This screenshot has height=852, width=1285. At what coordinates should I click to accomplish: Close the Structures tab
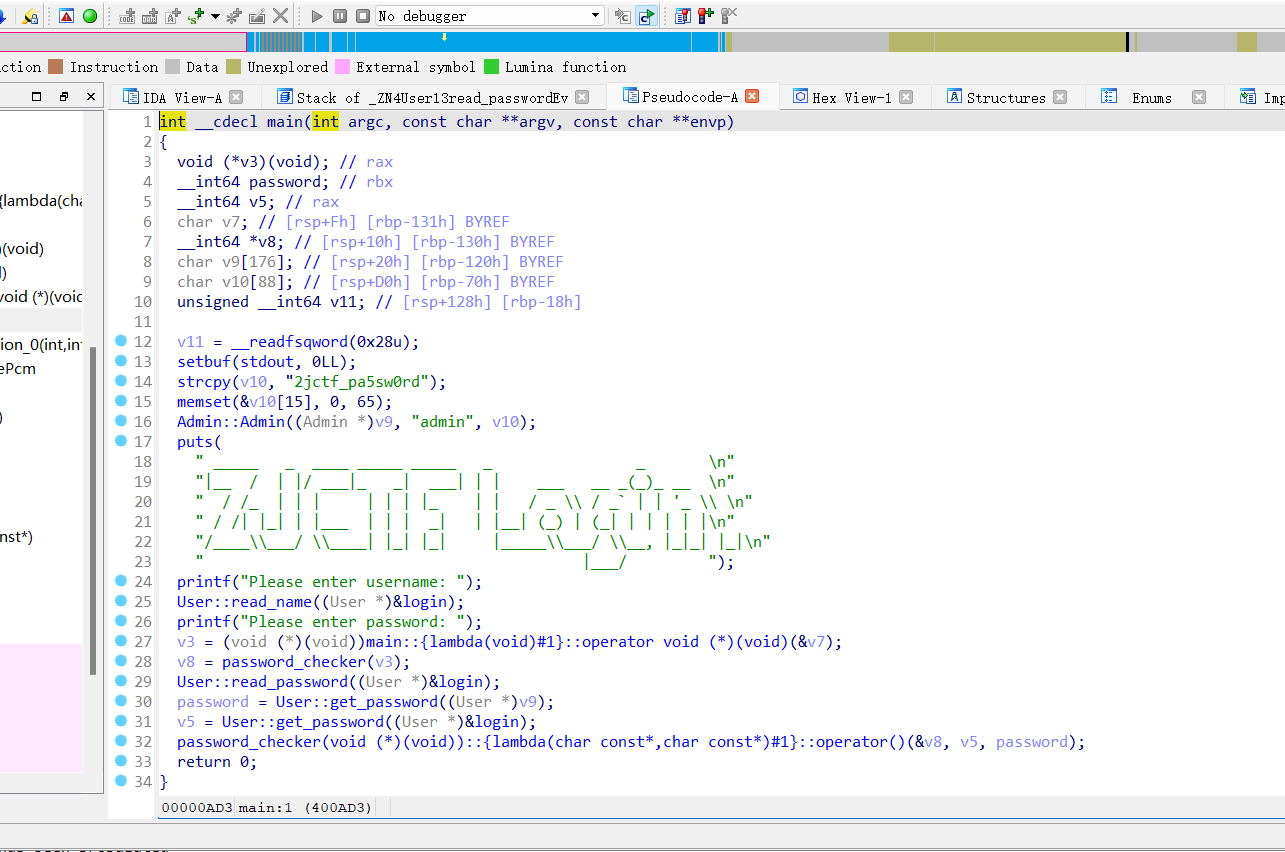(x=1060, y=97)
